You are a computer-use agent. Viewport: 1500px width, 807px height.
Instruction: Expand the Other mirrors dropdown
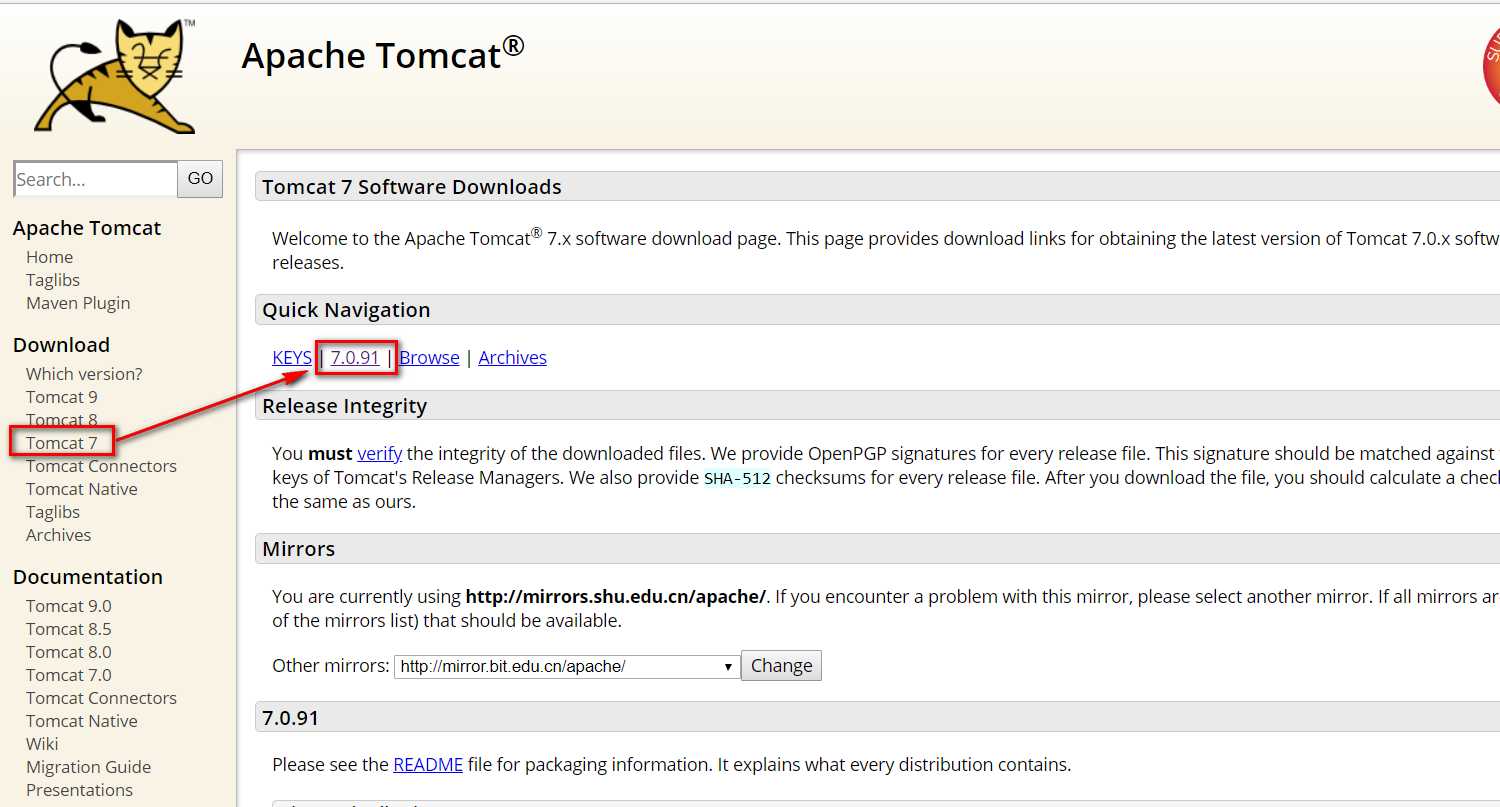567,666
